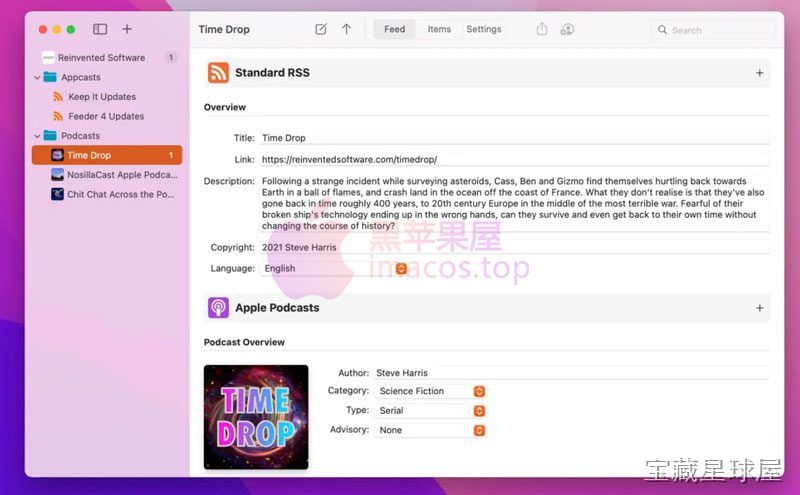
Task: Open the Category dropdown Science Fiction
Action: point(430,391)
